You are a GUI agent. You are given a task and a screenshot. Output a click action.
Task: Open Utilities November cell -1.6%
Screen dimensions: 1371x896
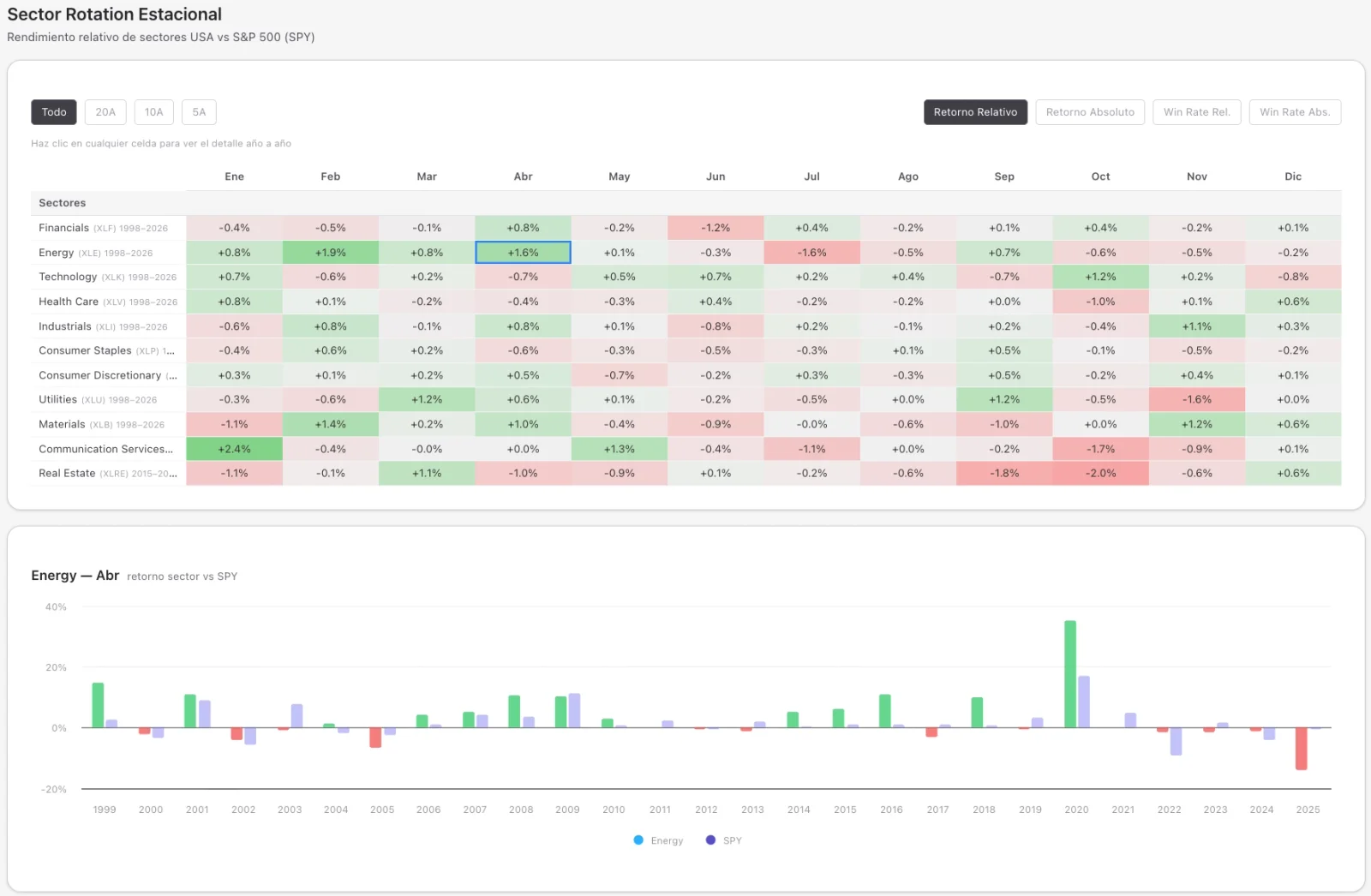1197,400
